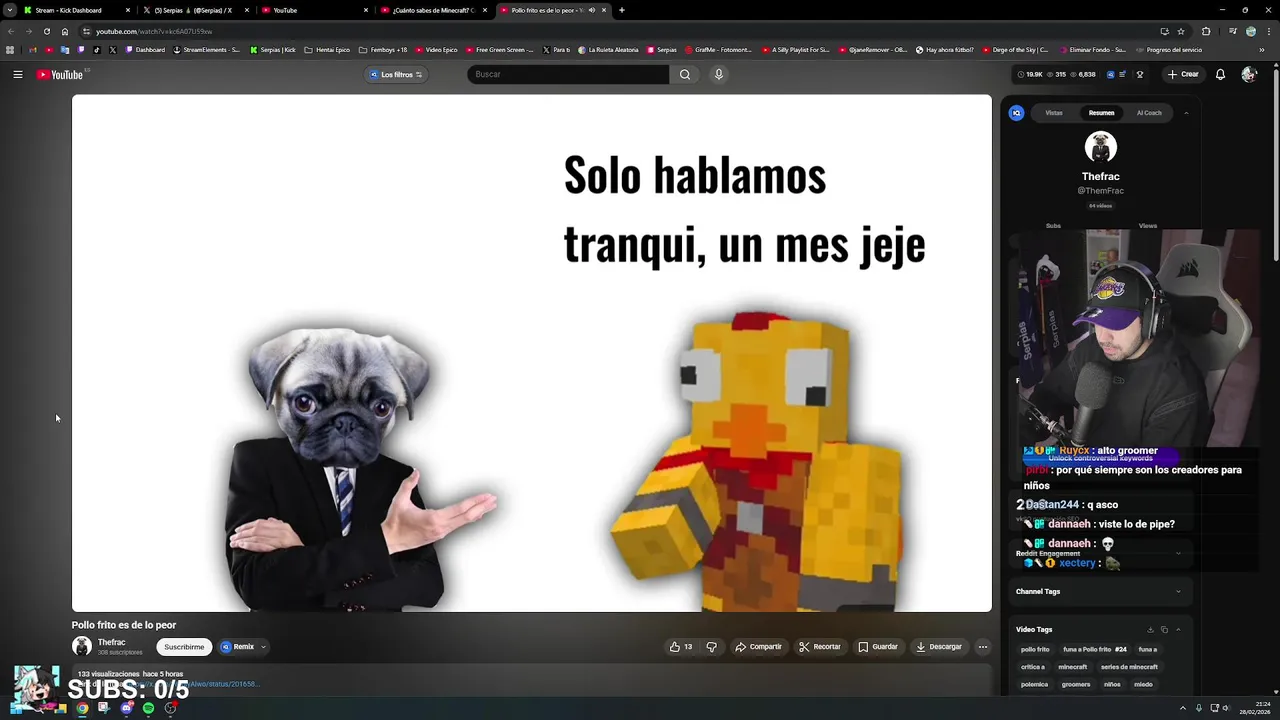1280x720 pixels.
Task: Click the YouTube search input field
Action: (x=568, y=74)
